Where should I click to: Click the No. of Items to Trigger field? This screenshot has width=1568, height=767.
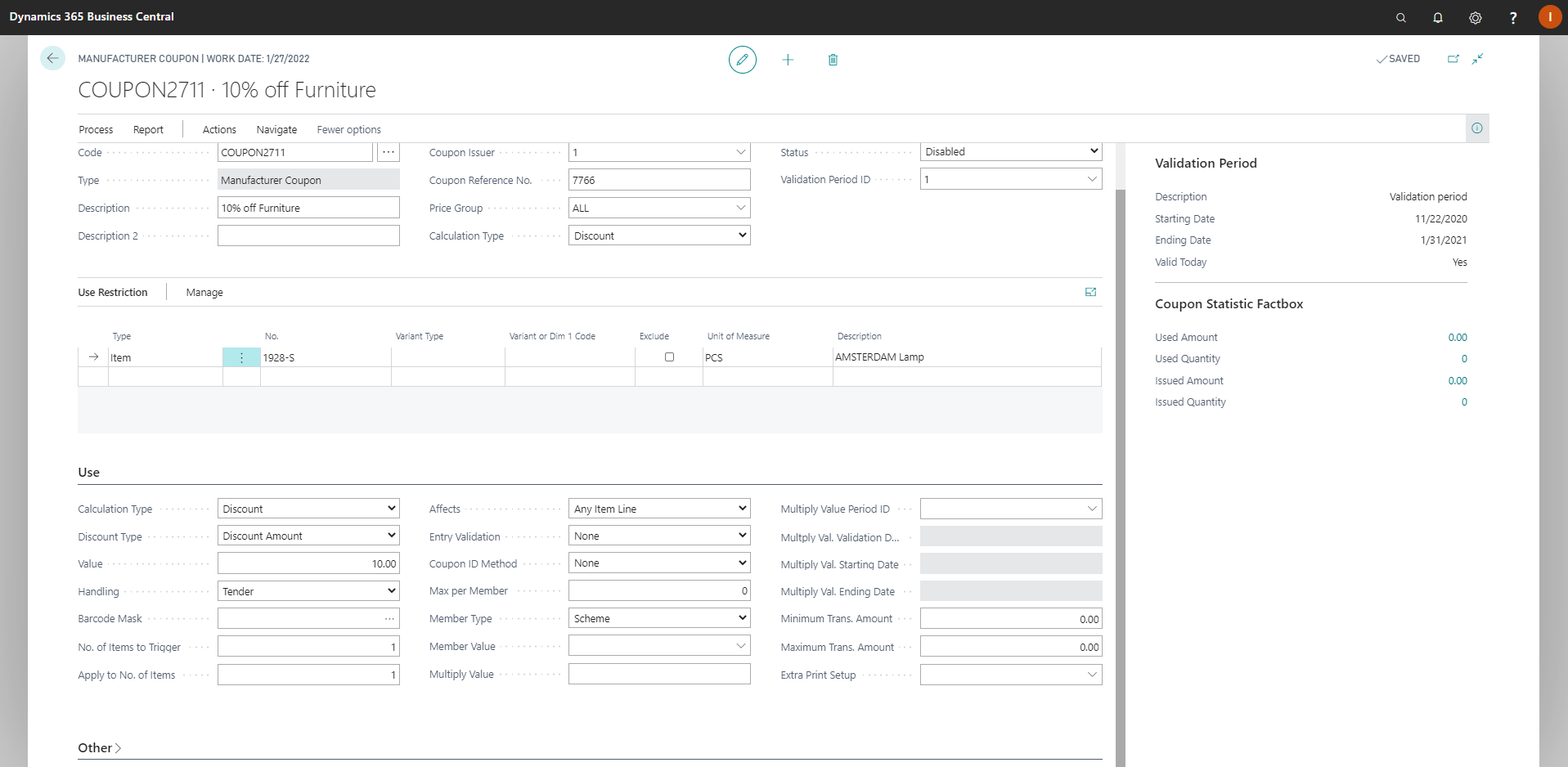pyautogui.click(x=308, y=647)
